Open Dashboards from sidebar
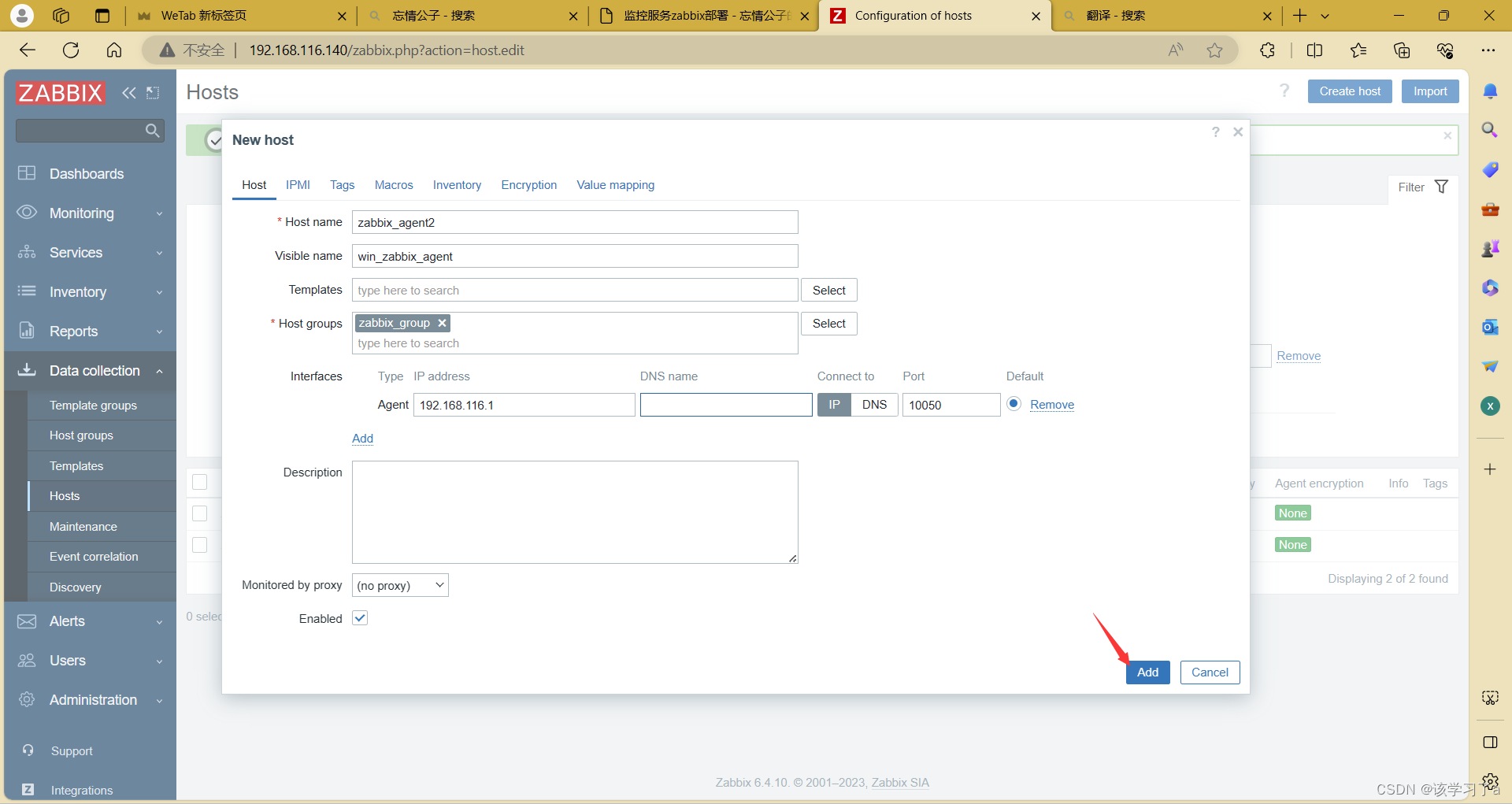Image resolution: width=1512 pixels, height=804 pixels. 87,173
